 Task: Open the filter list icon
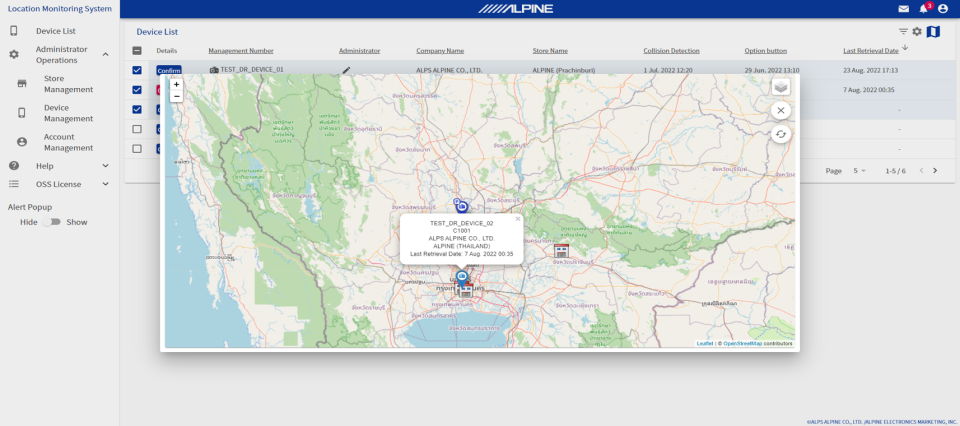(903, 32)
